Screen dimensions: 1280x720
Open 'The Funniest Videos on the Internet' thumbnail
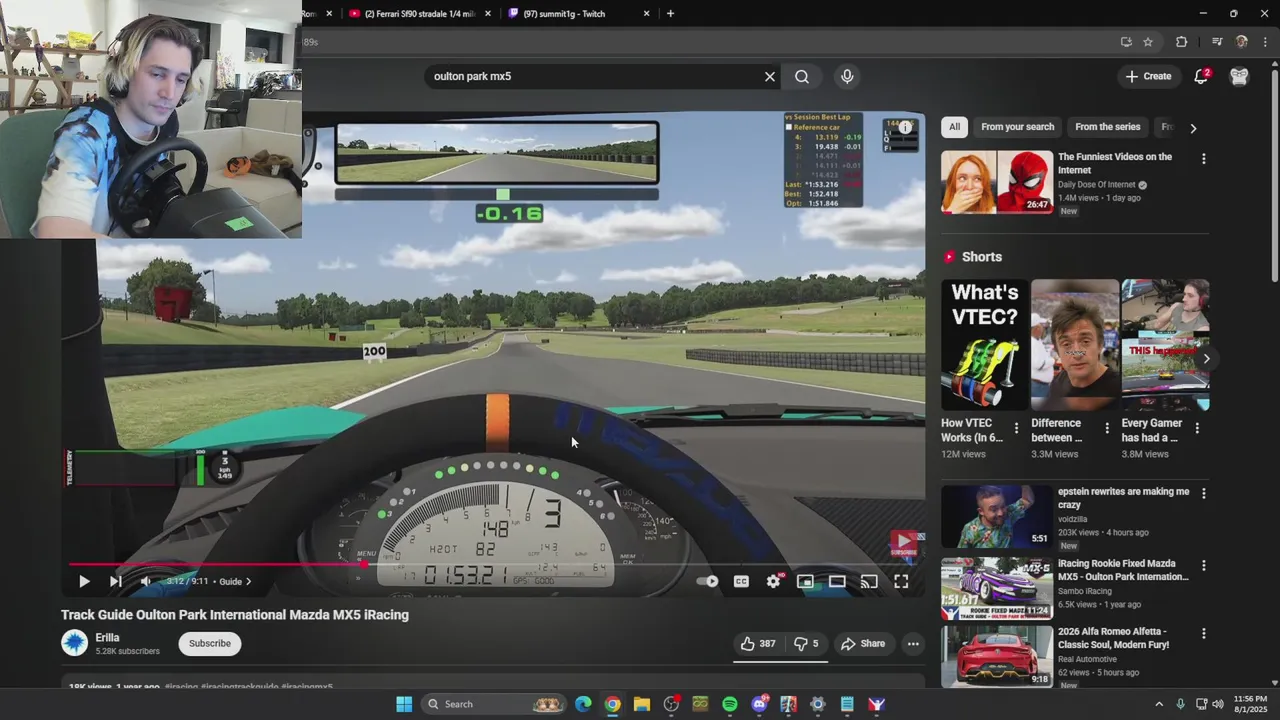(x=997, y=182)
